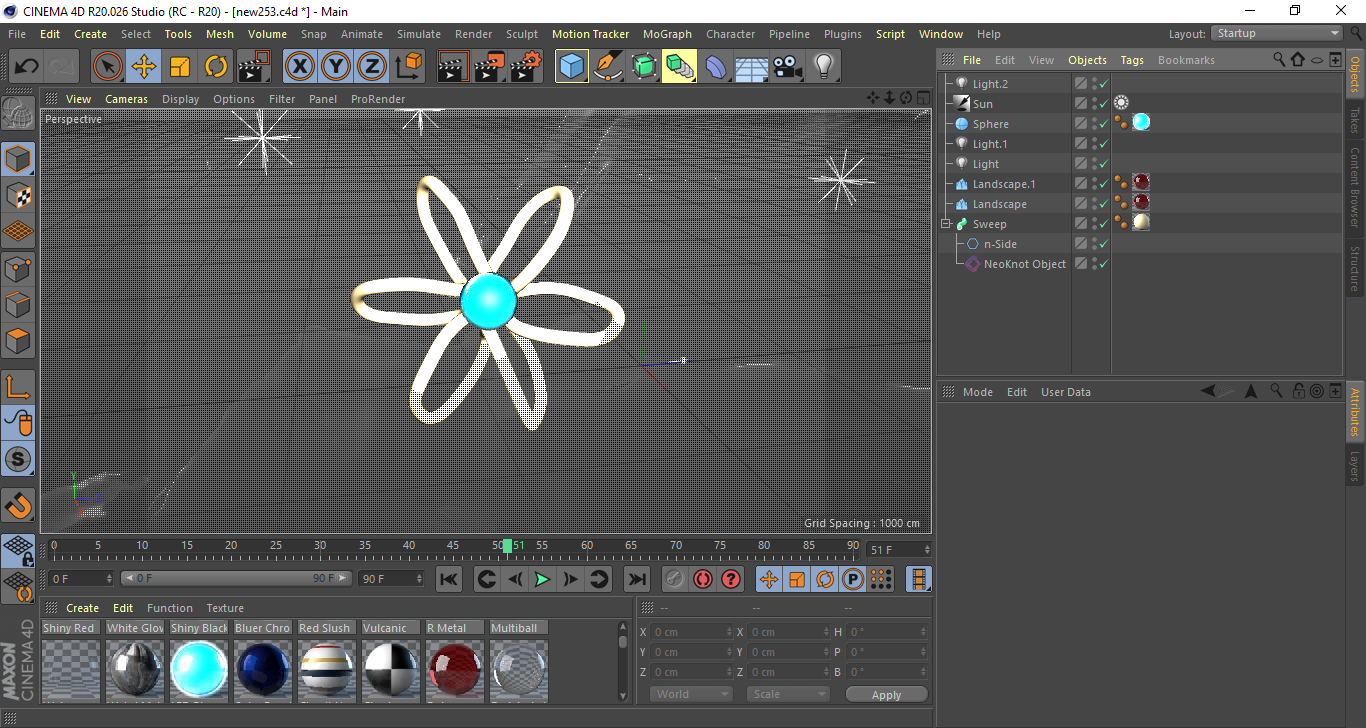Click the Record Active Objects button
Screen dimensions: 1366x728
(x=675, y=579)
